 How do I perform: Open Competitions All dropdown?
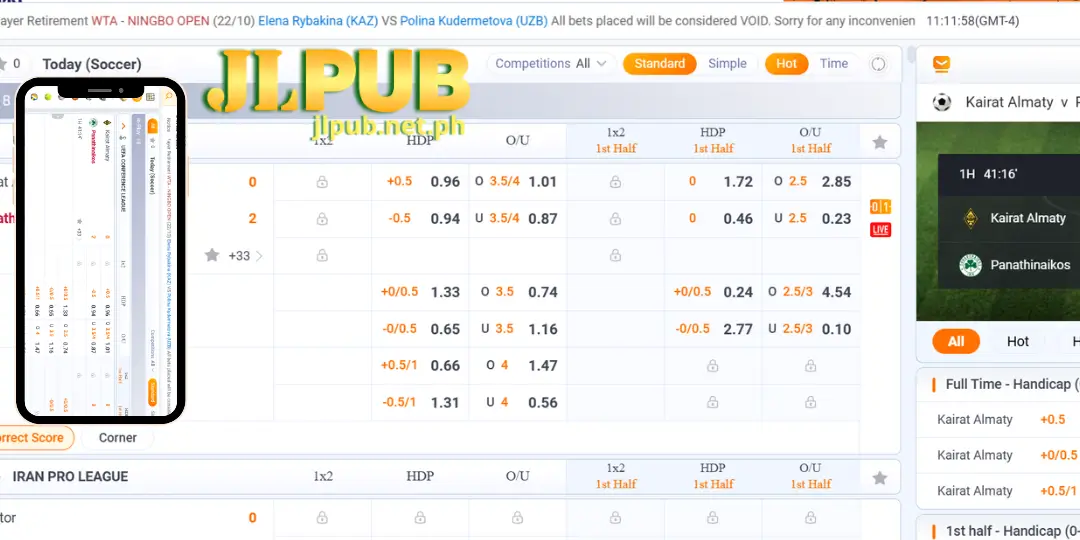551,64
